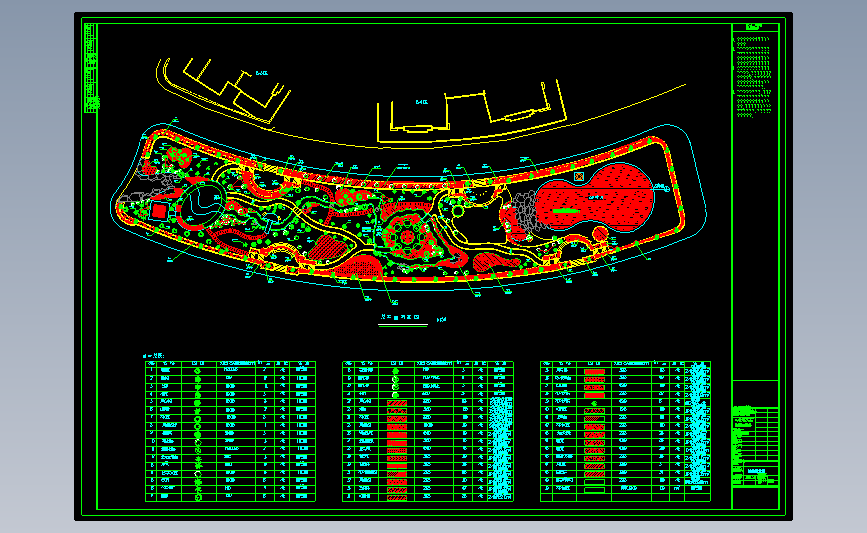This screenshot has width=867, height=533.
Task: Click the title block at the sheet's lower right
Action: [x=755, y=446]
